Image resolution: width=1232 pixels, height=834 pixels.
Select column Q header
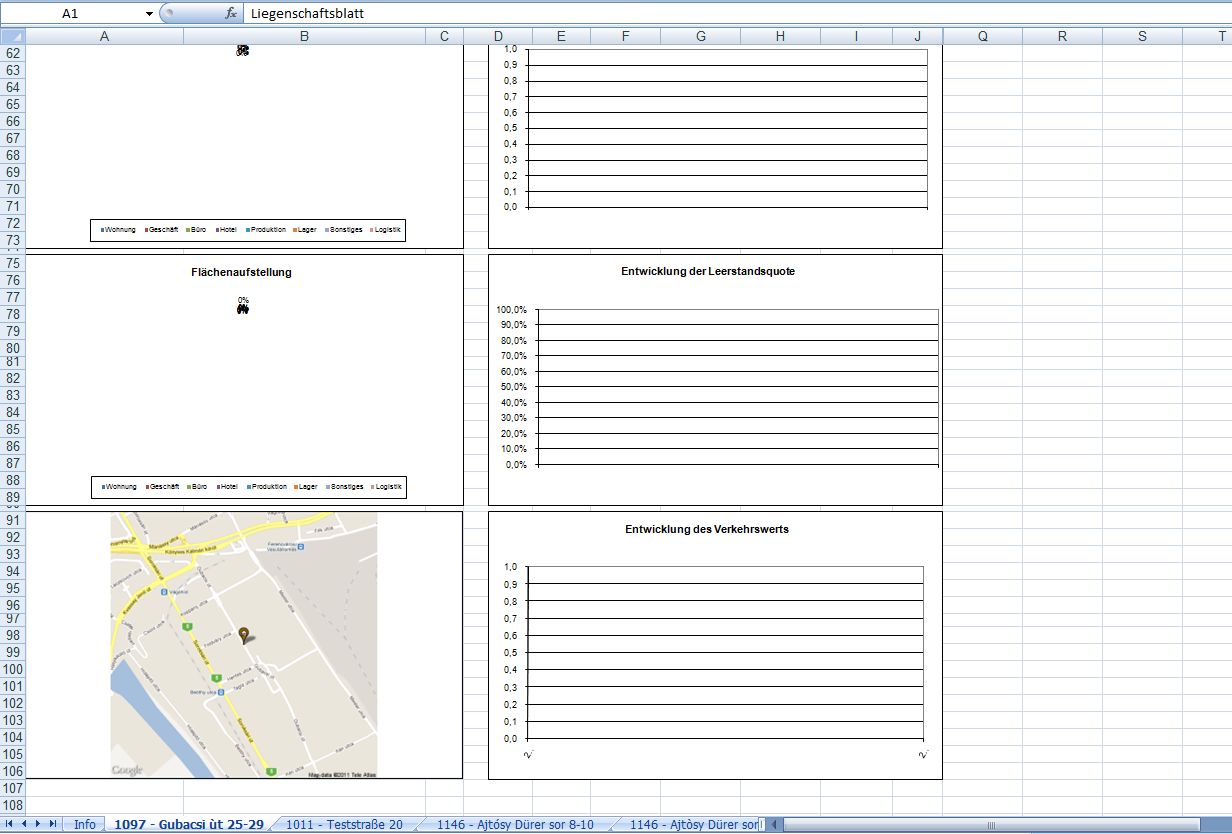(x=983, y=36)
